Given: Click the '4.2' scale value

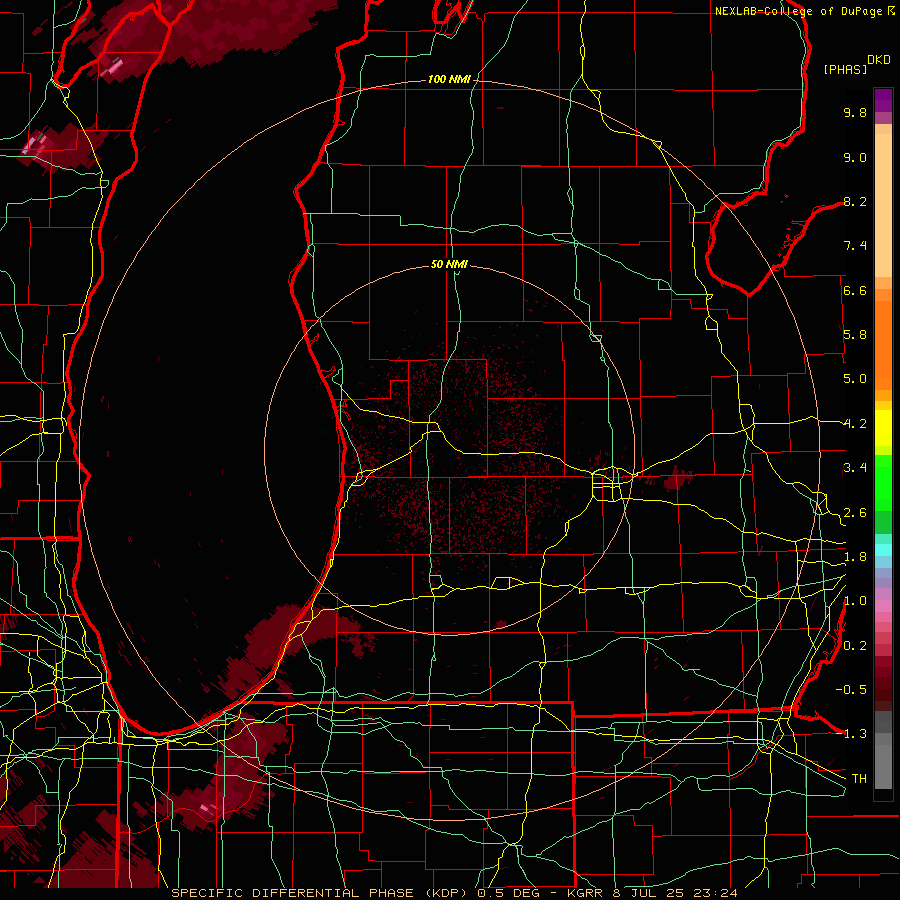Looking at the screenshot, I should click(855, 424).
